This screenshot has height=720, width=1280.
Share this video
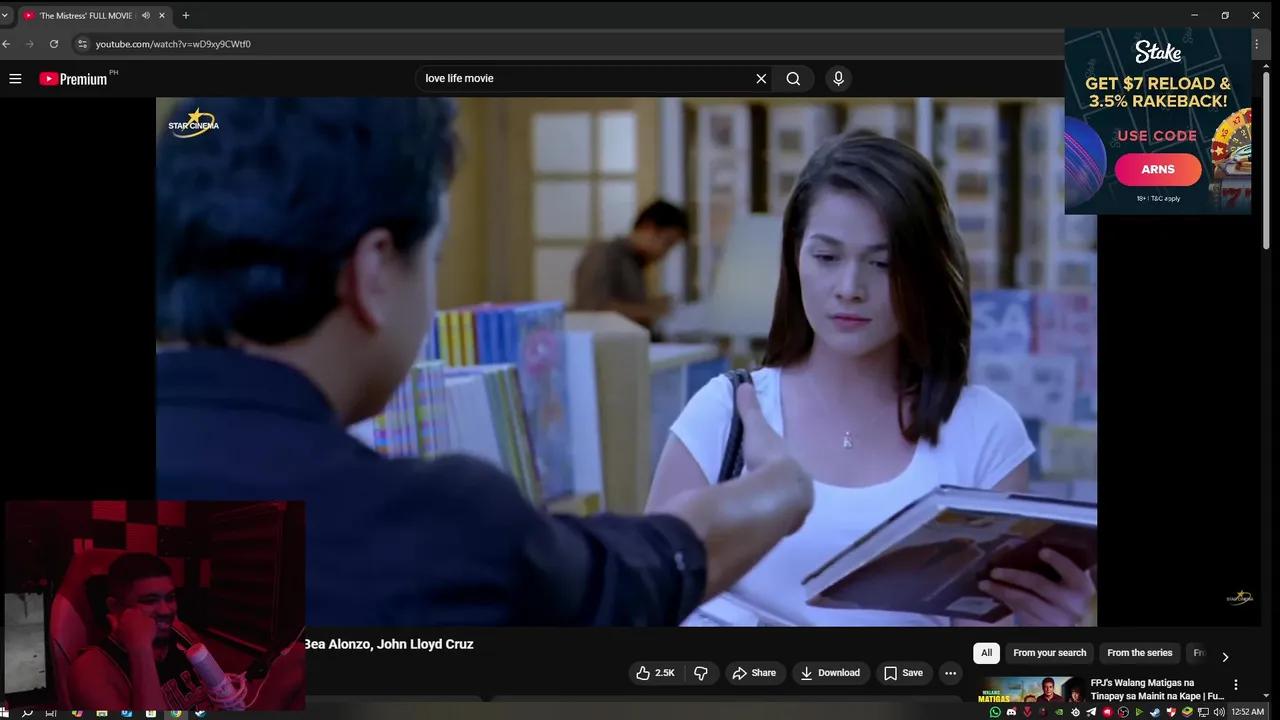[x=754, y=673]
